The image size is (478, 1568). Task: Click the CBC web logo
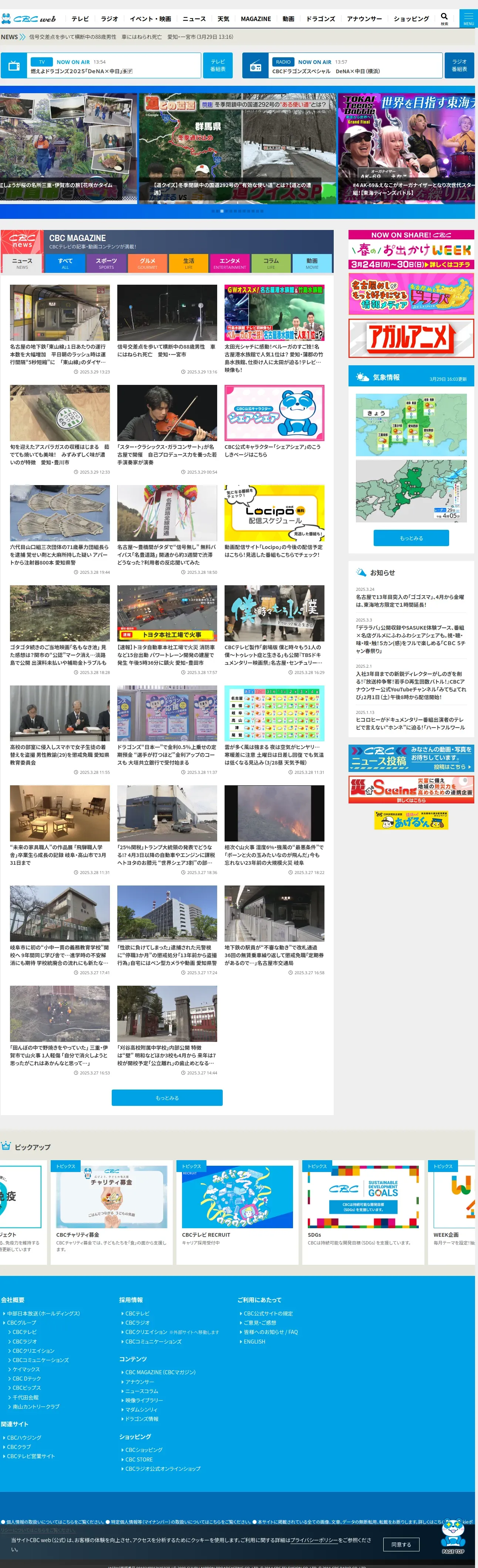pos(28,19)
